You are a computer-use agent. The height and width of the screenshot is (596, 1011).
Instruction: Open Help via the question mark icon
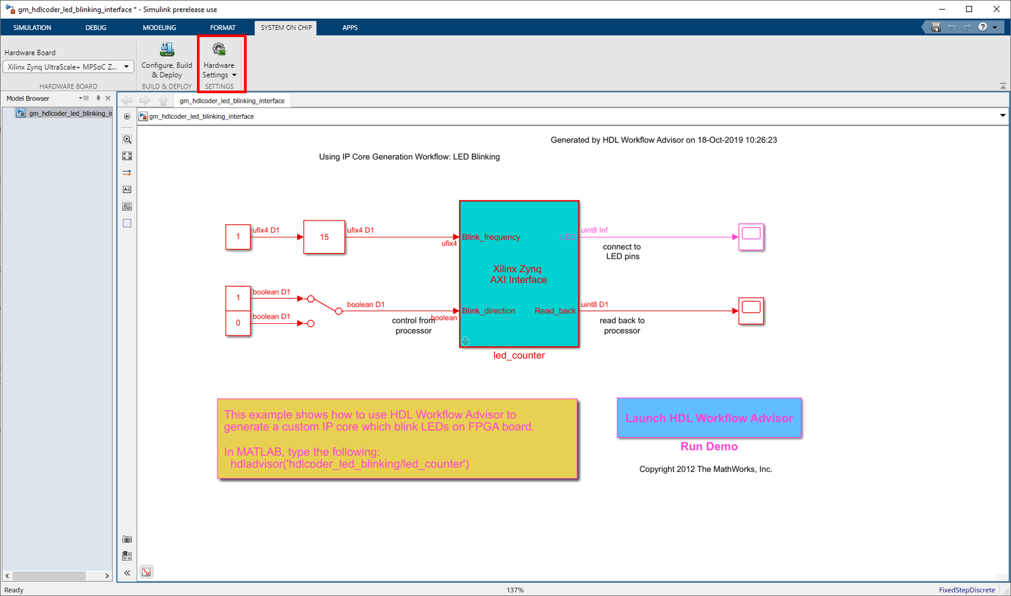point(983,27)
